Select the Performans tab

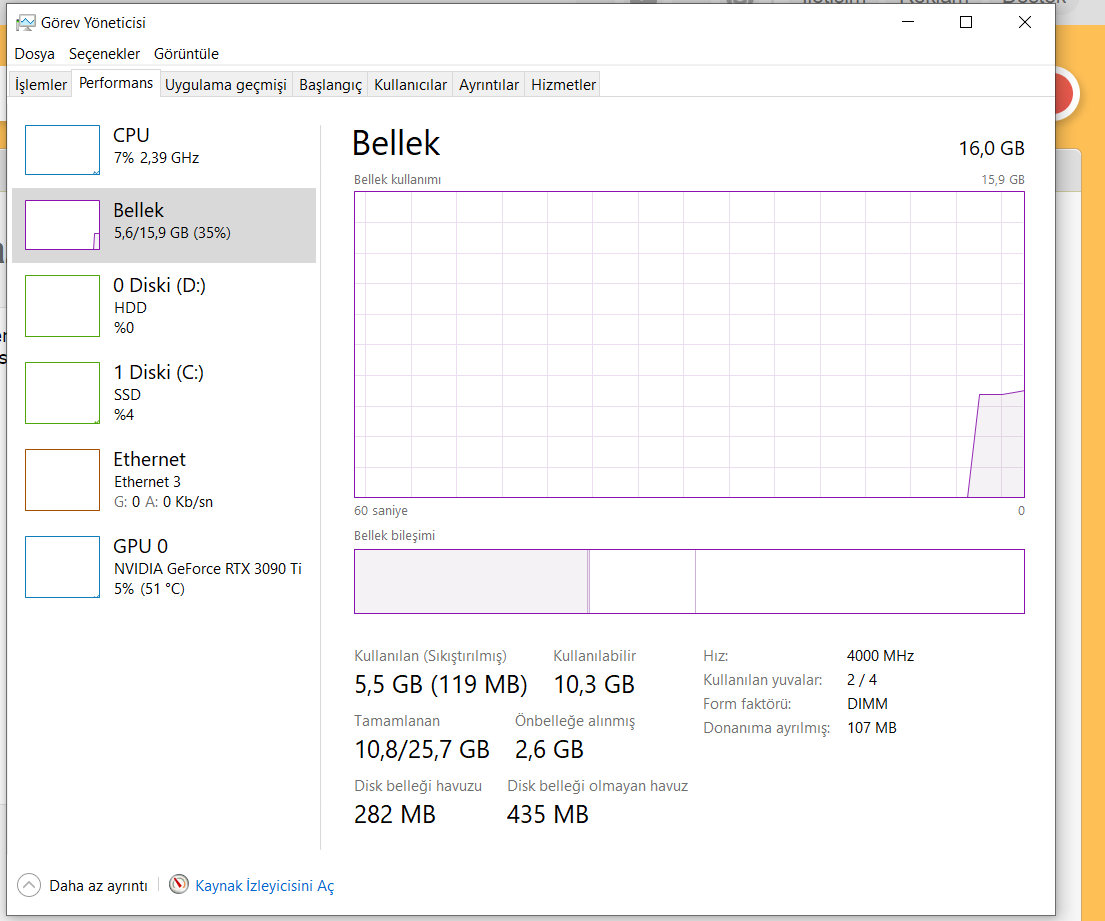(x=116, y=83)
